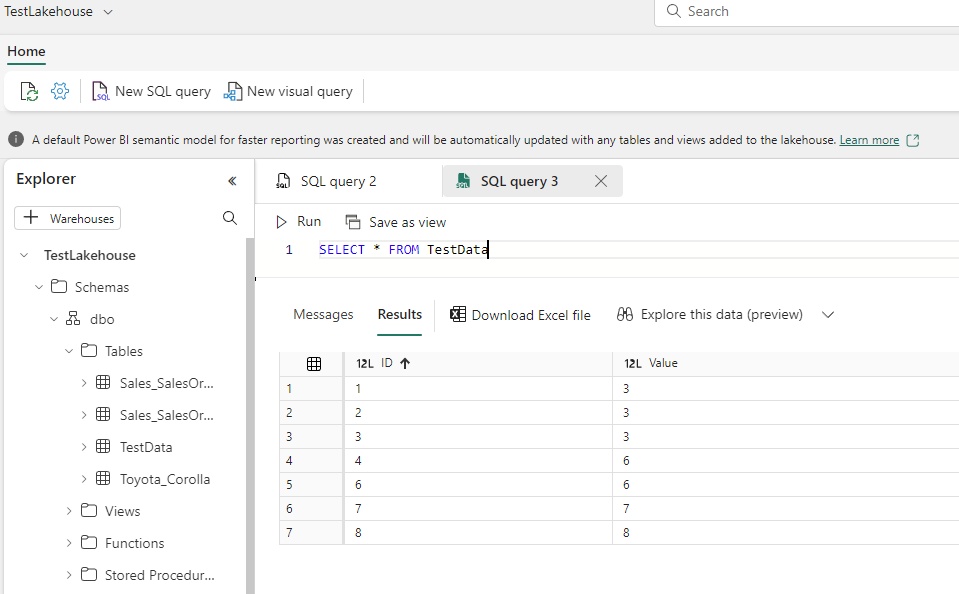This screenshot has height=594, width=959.
Task: Open Explore this data dropdown chevron
Action: [x=828, y=315]
